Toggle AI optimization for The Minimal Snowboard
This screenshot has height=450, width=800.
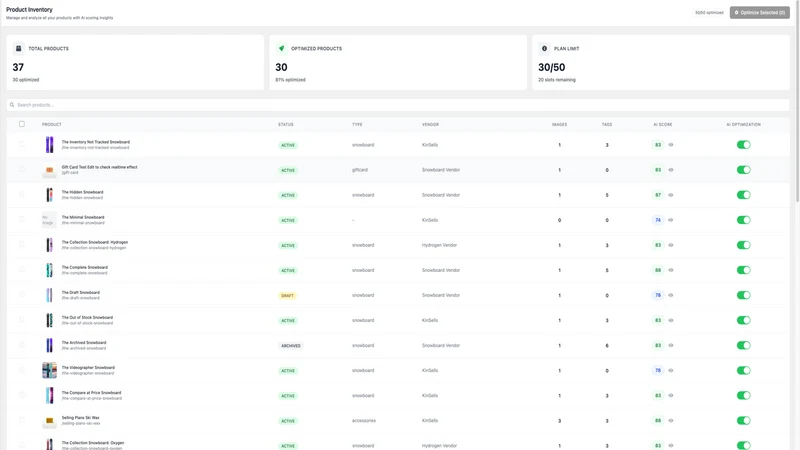pyautogui.click(x=743, y=220)
